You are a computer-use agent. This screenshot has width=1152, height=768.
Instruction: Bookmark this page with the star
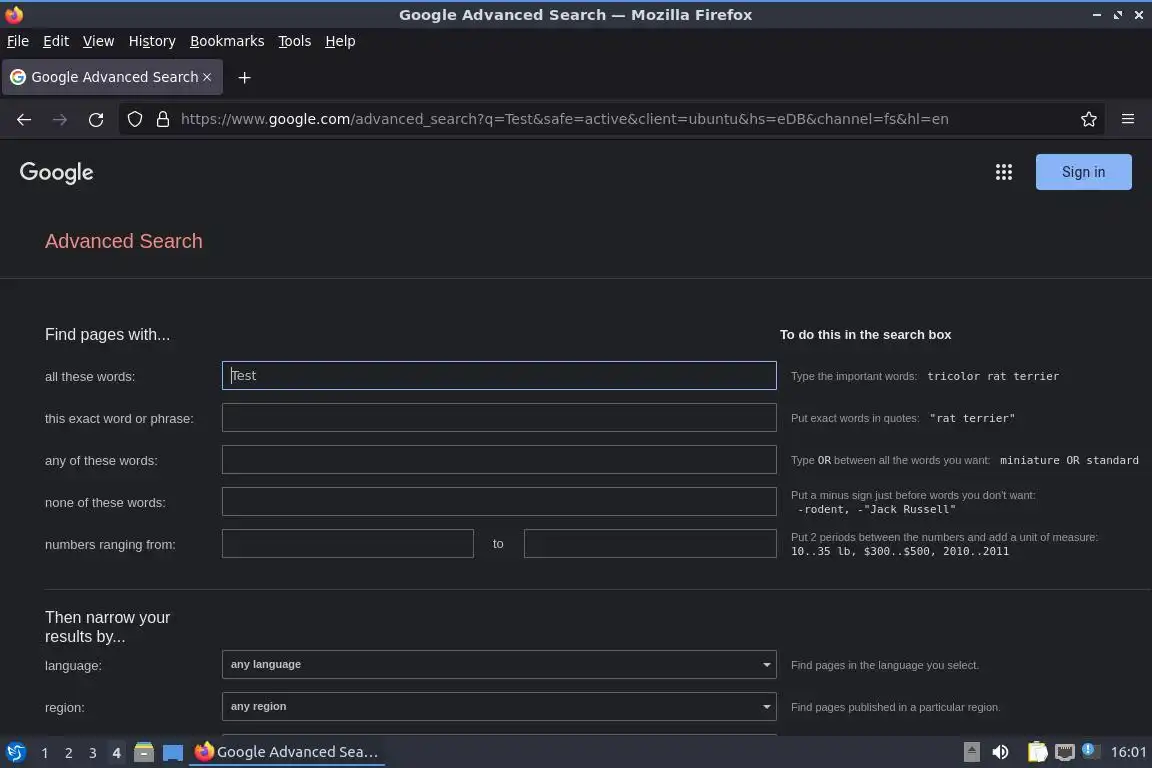pos(1089,119)
